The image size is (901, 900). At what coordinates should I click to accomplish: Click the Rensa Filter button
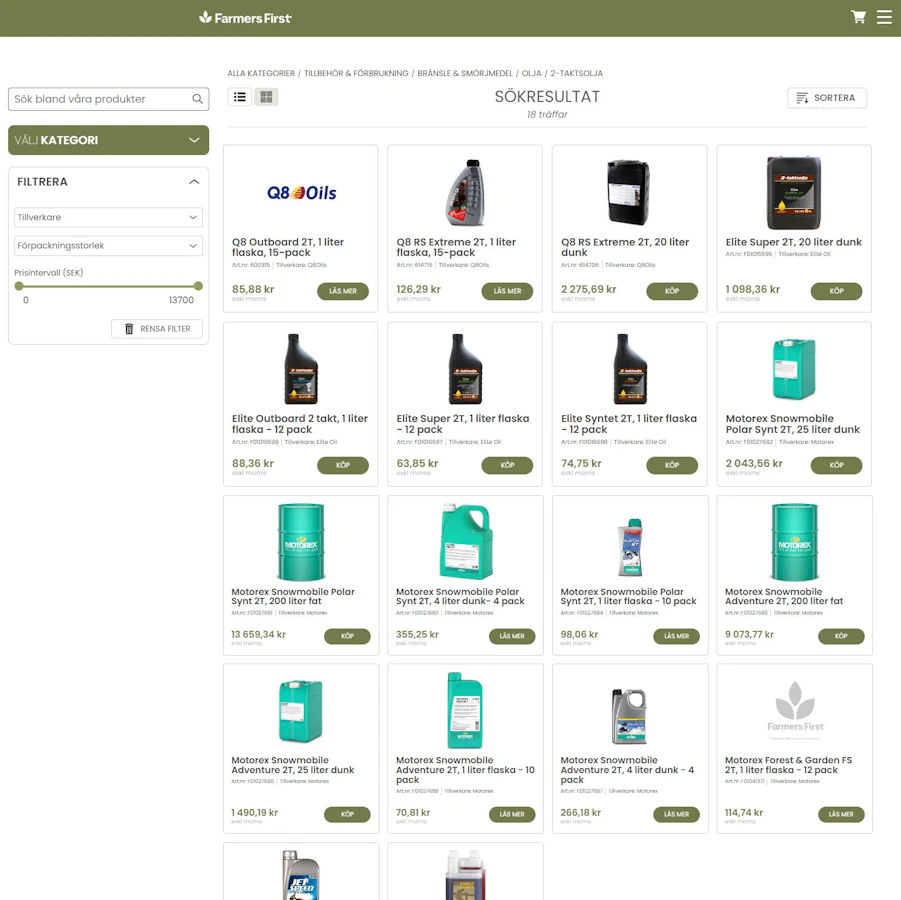(x=157, y=329)
